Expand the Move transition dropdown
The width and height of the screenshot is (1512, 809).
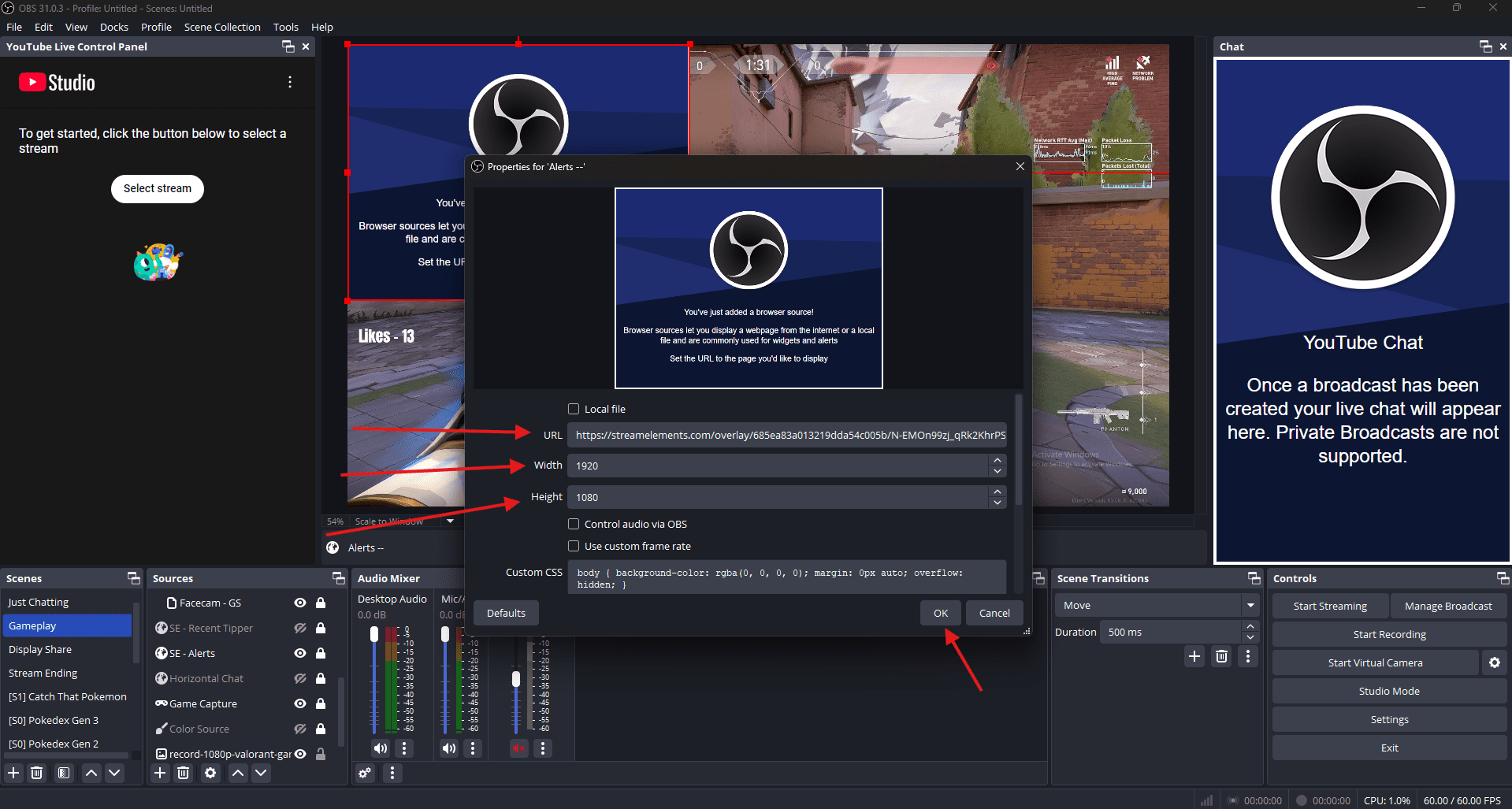click(x=1250, y=606)
